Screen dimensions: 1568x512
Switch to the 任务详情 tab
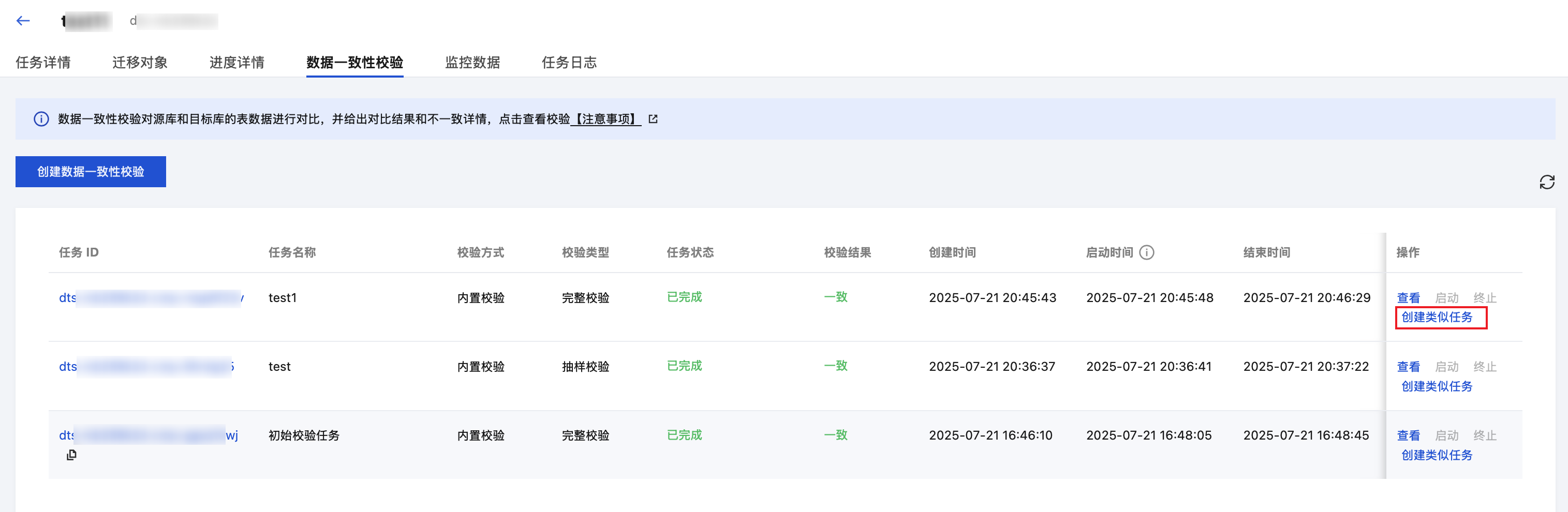pos(43,63)
